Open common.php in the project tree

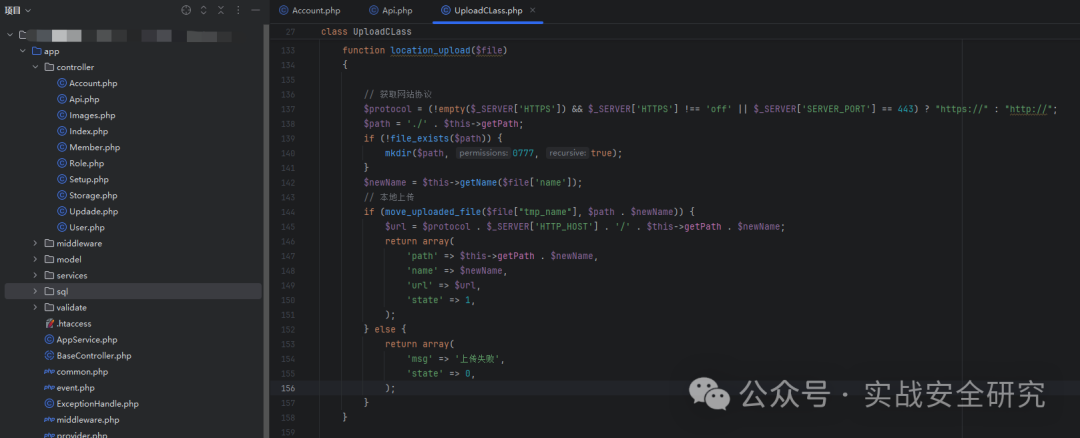tap(82, 372)
